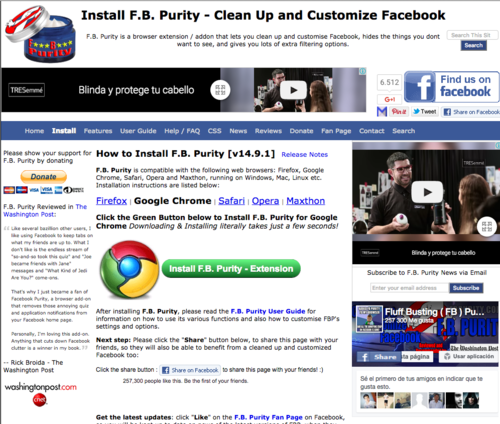Image resolution: width=500 pixels, height=424 pixels.
Task: Click Install F.B. Purity - Extension button
Action: (231, 269)
